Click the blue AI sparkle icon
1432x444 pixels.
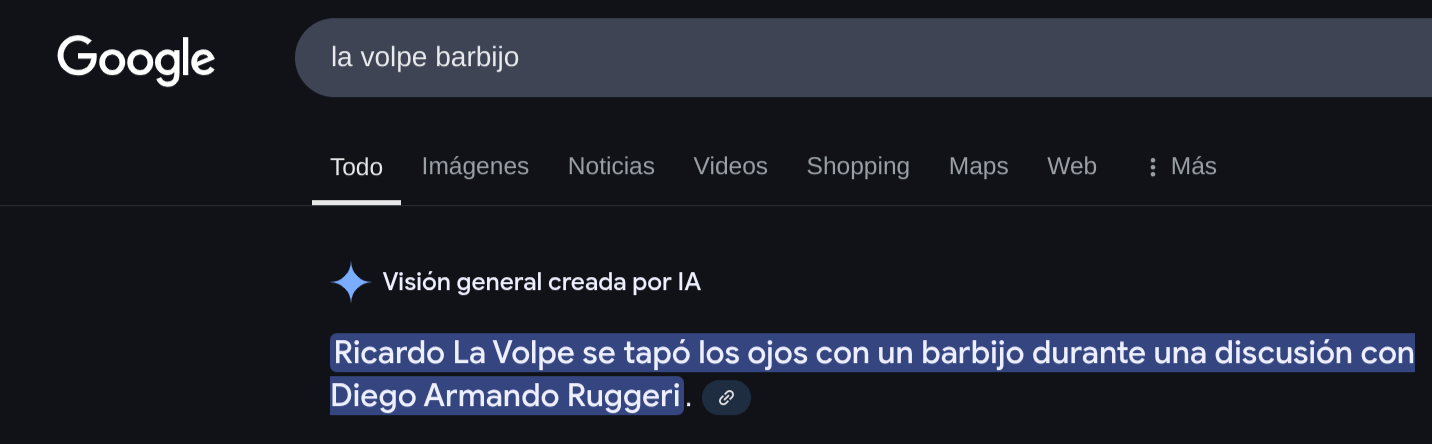click(x=351, y=283)
